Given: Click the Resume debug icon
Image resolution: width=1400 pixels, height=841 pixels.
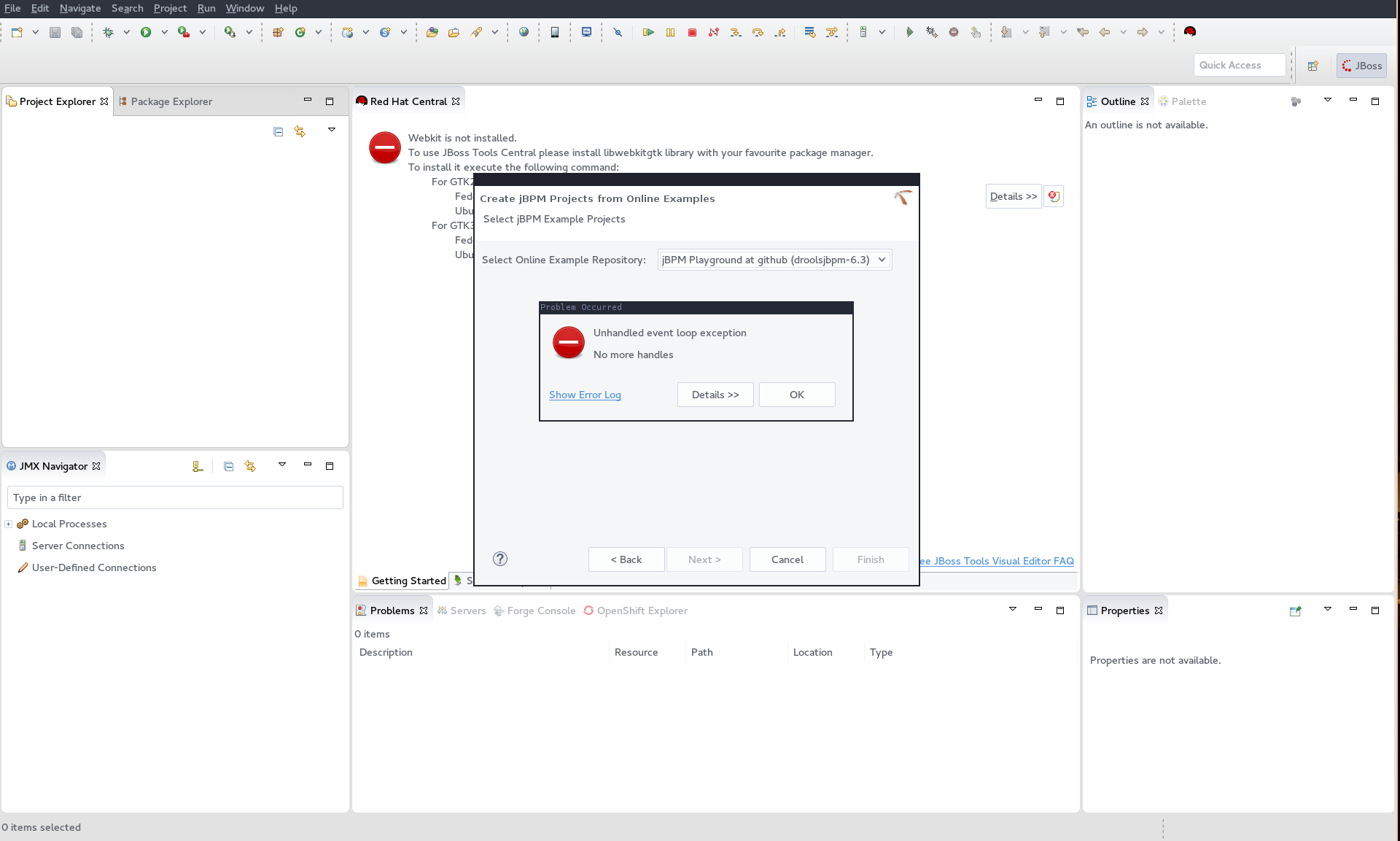Looking at the screenshot, I should pyautogui.click(x=647, y=32).
